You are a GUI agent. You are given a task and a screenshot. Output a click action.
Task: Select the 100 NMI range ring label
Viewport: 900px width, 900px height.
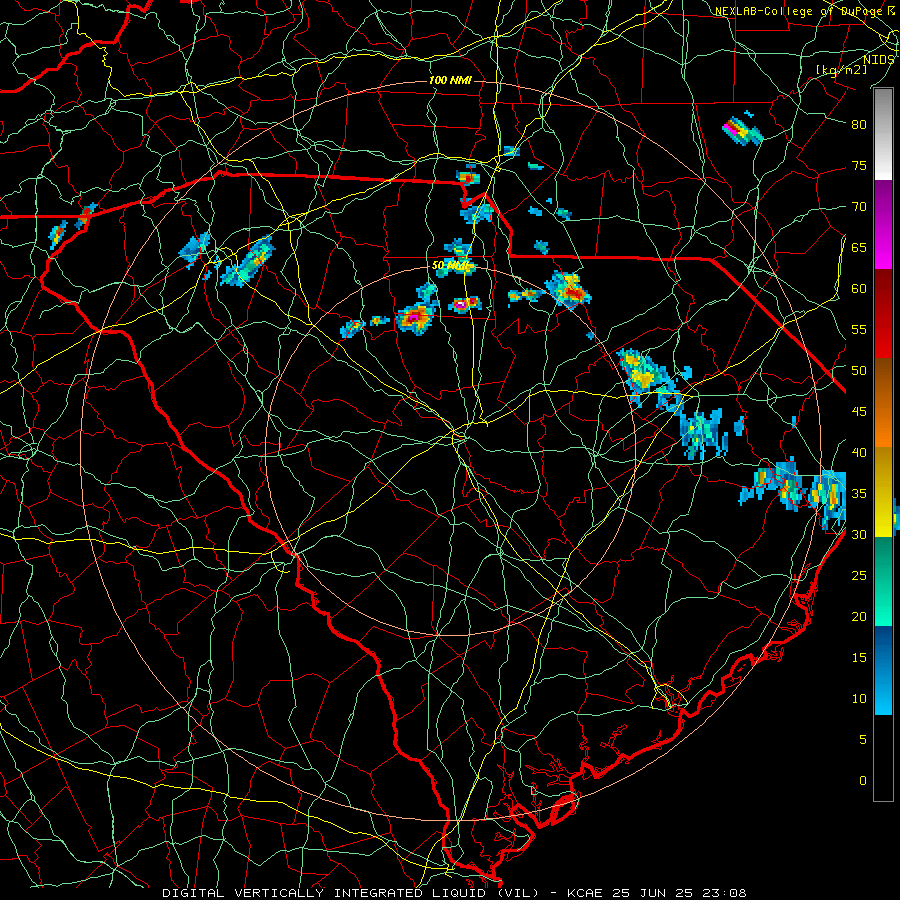pyautogui.click(x=450, y=80)
